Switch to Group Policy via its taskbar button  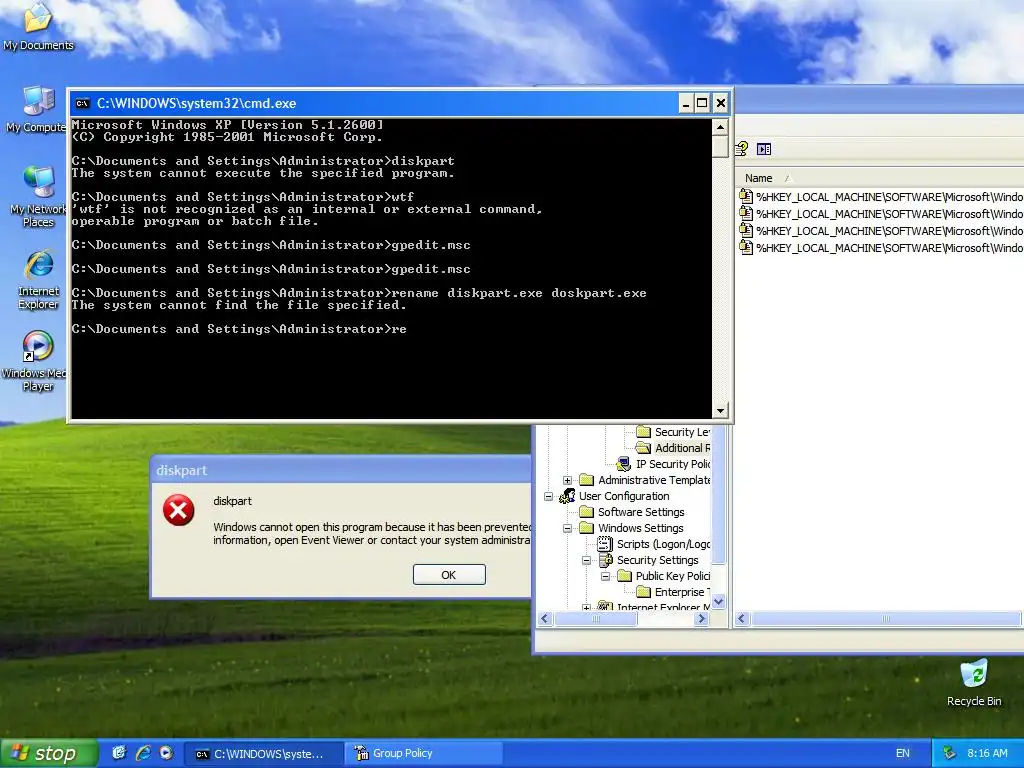[x=423, y=754]
